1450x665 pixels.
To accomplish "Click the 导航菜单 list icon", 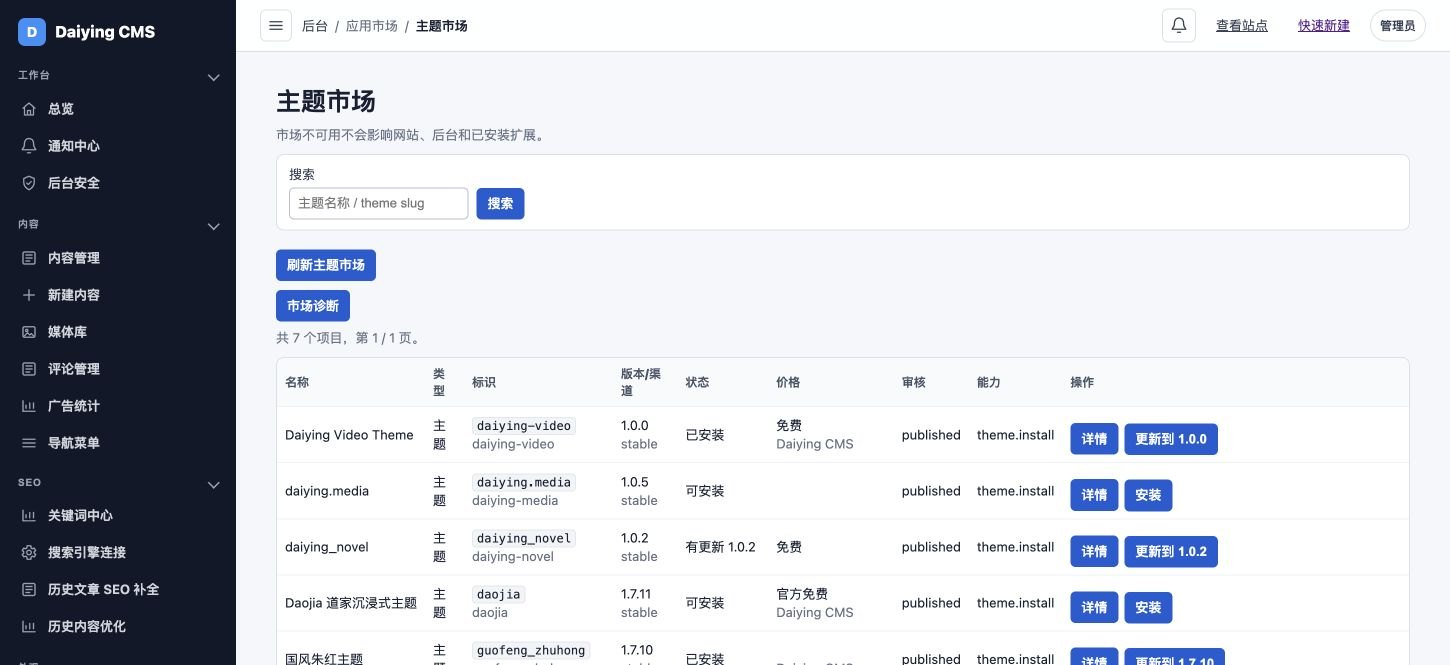I will [29, 443].
